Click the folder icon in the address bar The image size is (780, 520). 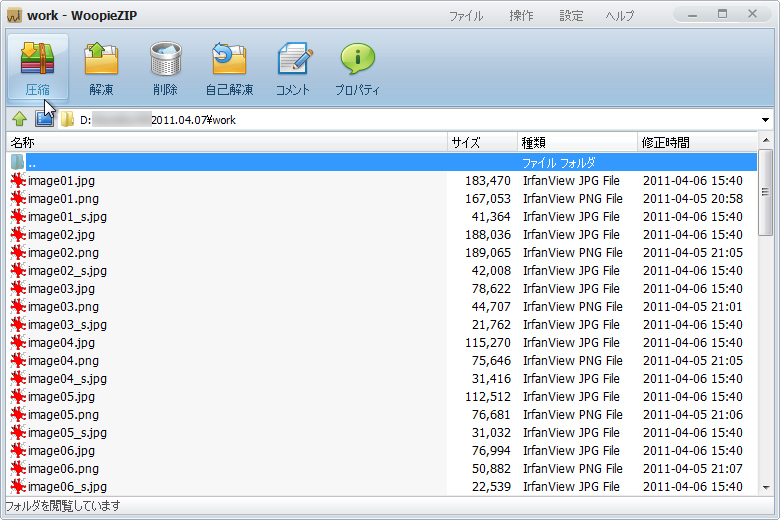tap(67, 119)
